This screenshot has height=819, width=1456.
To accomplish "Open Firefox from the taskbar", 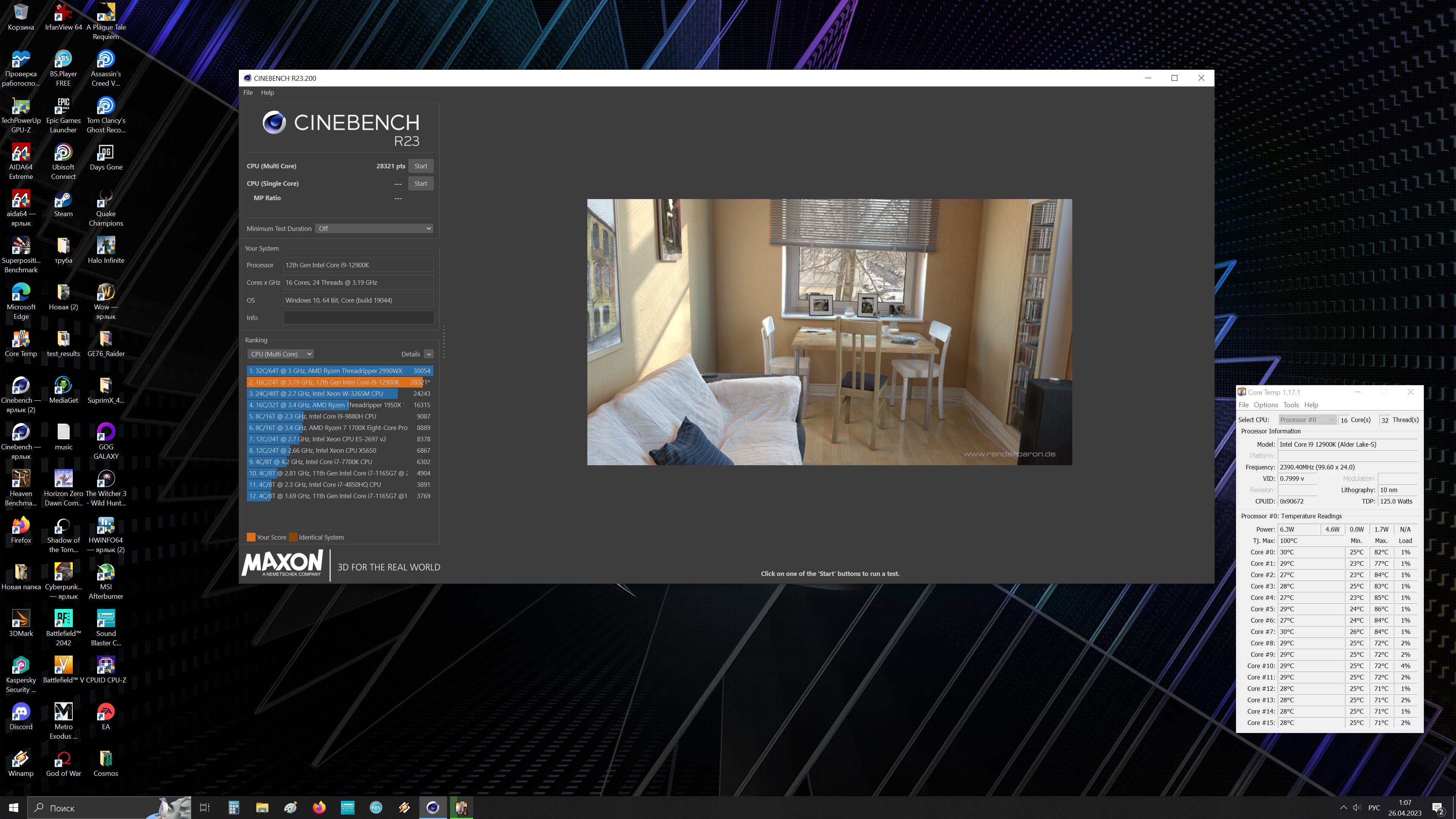I will coord(319,808).
